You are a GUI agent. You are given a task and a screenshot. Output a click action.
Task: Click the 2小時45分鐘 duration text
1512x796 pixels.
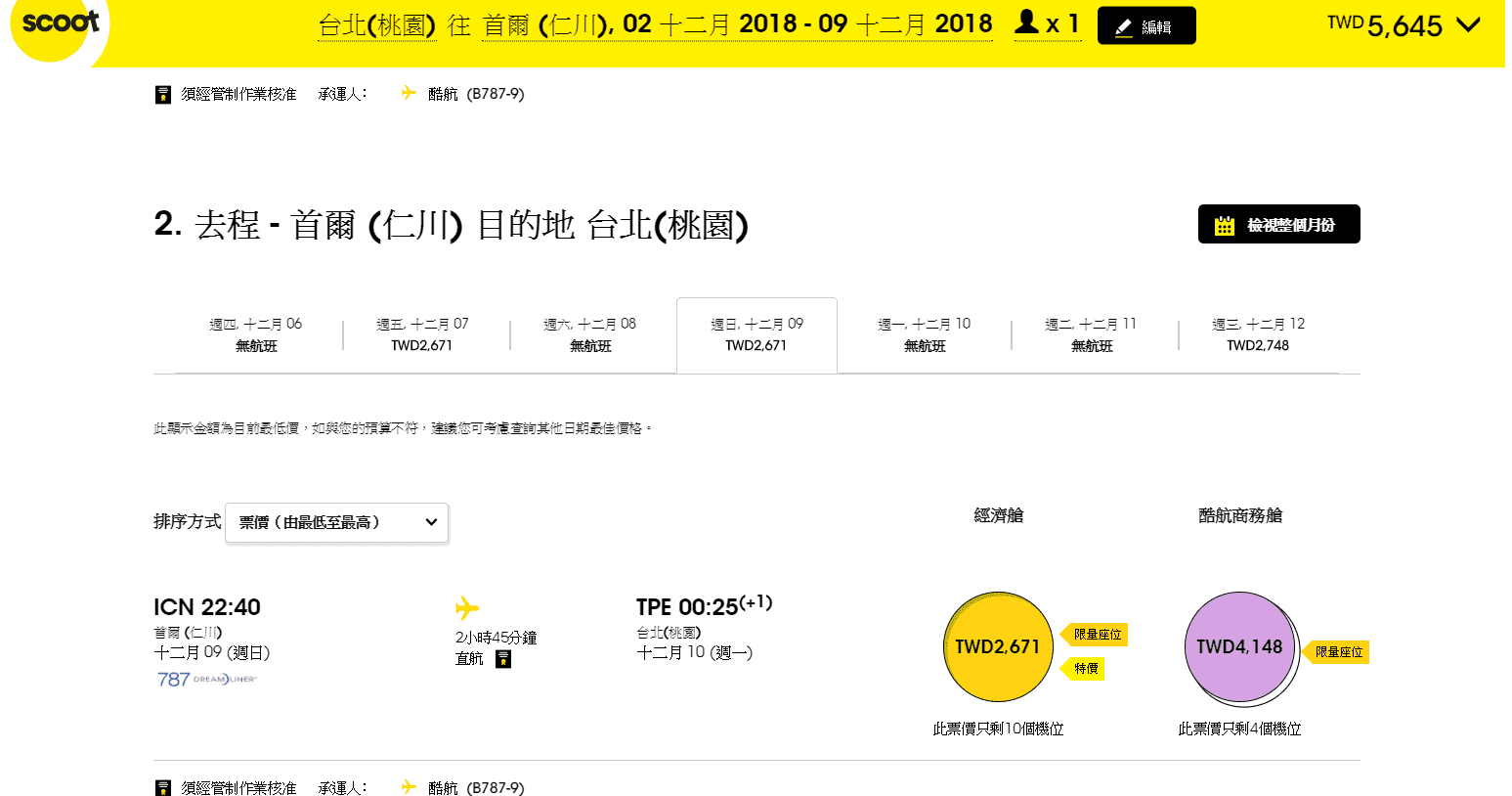pos(496,638)
